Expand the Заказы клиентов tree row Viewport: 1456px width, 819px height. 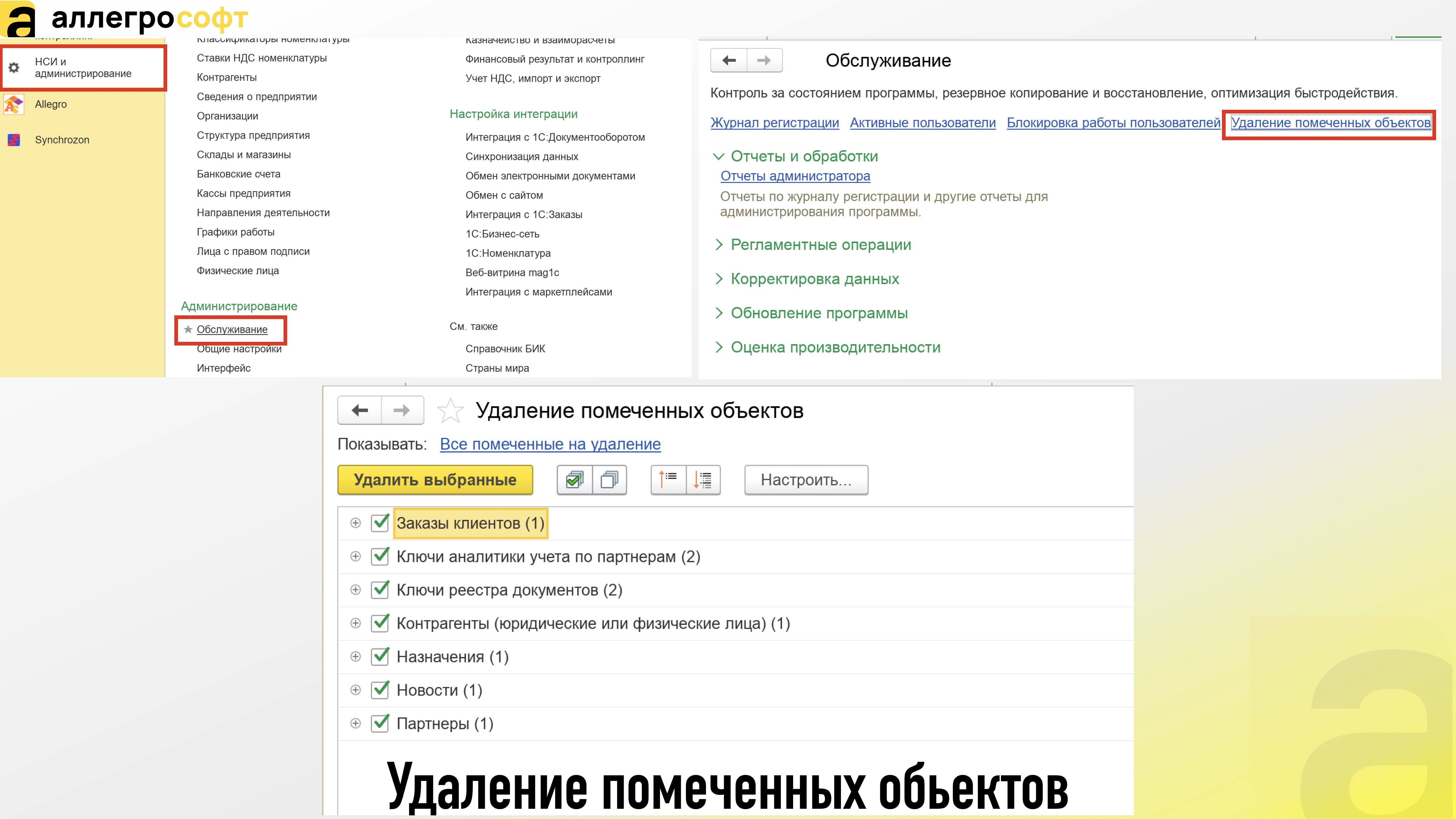355,523
